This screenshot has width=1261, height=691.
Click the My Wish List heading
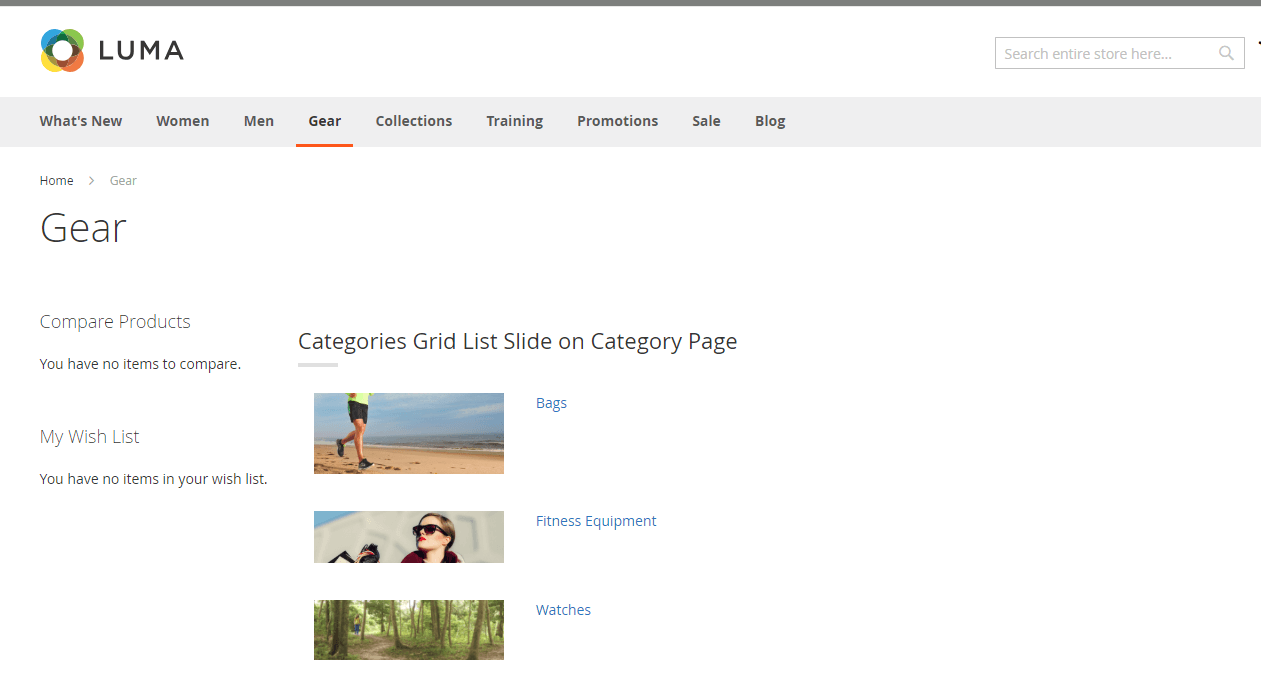[x=90, y=437]
